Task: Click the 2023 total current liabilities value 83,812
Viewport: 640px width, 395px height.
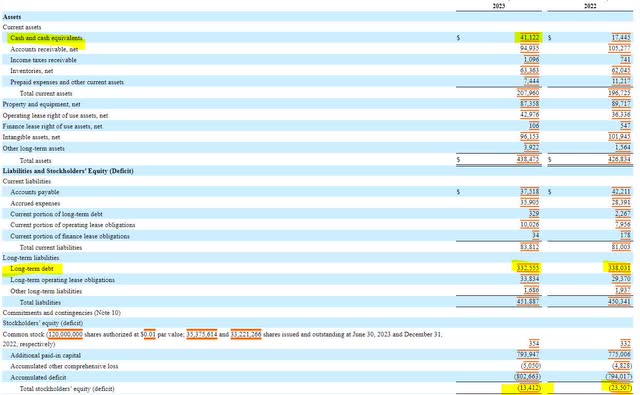Action: (x=529, y=247)
